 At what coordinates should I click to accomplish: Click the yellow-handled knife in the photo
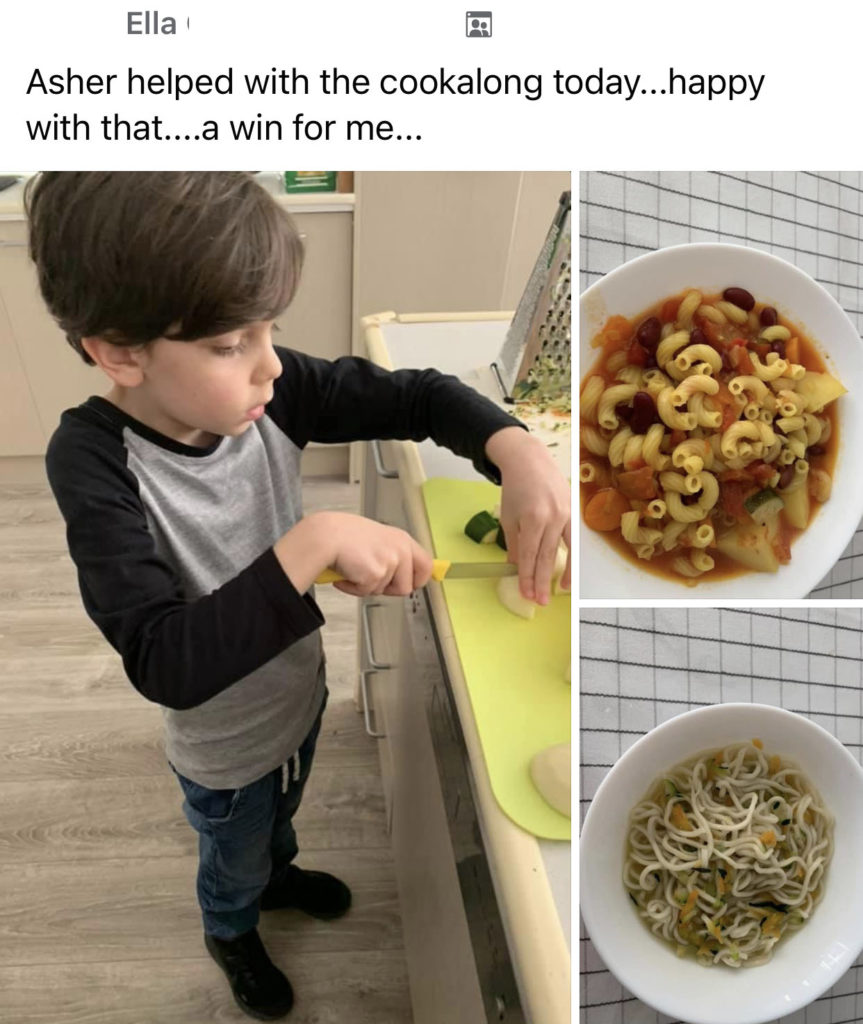pos(418,572)
